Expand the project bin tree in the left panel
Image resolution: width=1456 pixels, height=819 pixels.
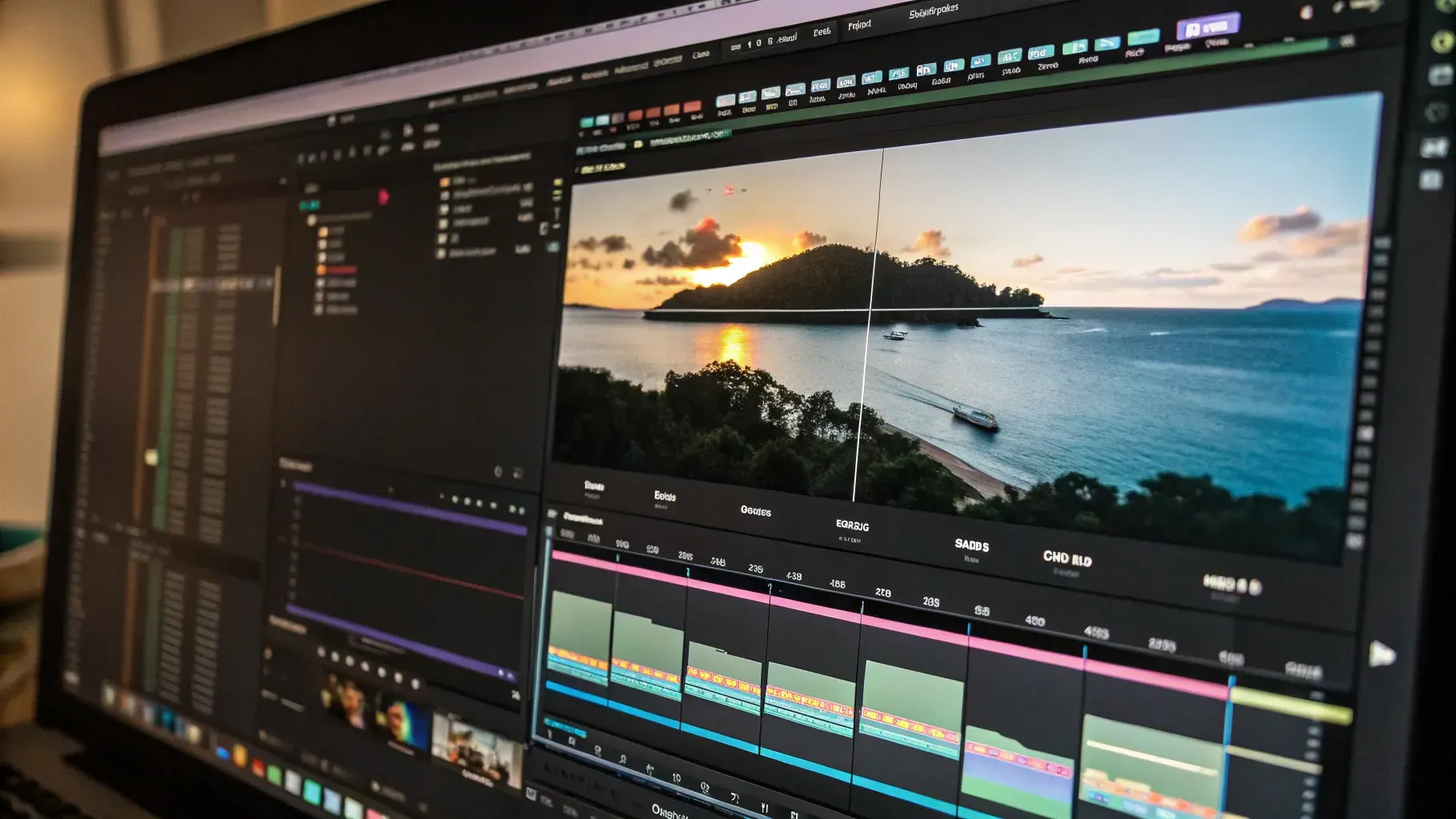click(x=313, y=221)
